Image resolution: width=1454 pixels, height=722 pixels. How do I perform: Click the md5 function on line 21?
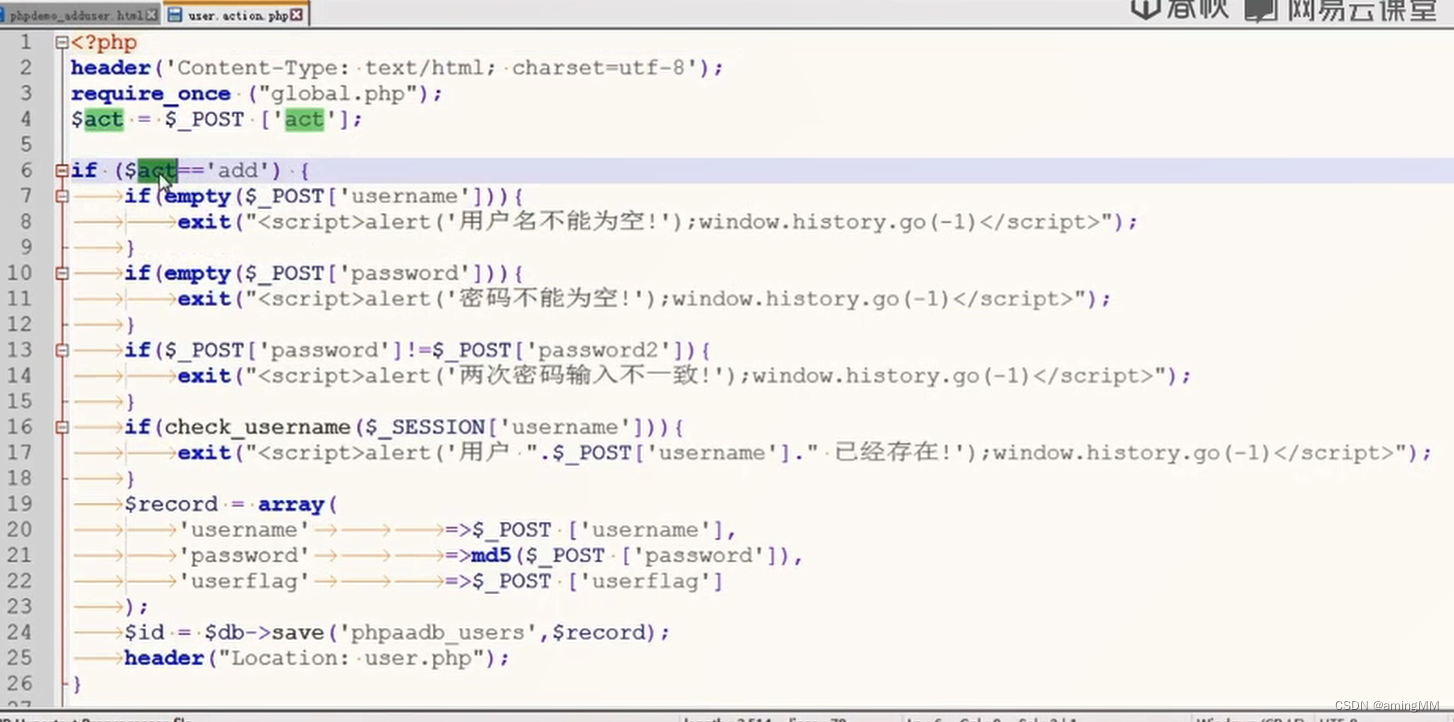[491, 556]
